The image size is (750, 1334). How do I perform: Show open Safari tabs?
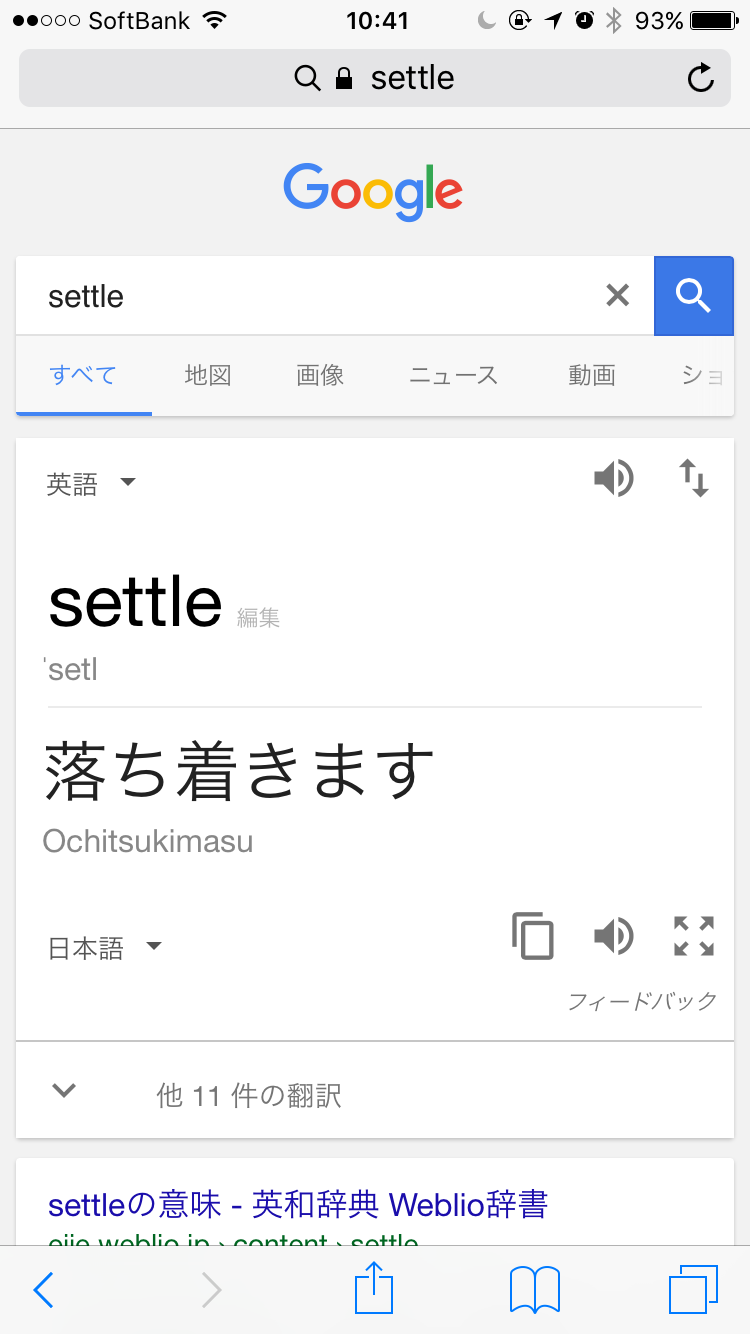click(693, 1289)
